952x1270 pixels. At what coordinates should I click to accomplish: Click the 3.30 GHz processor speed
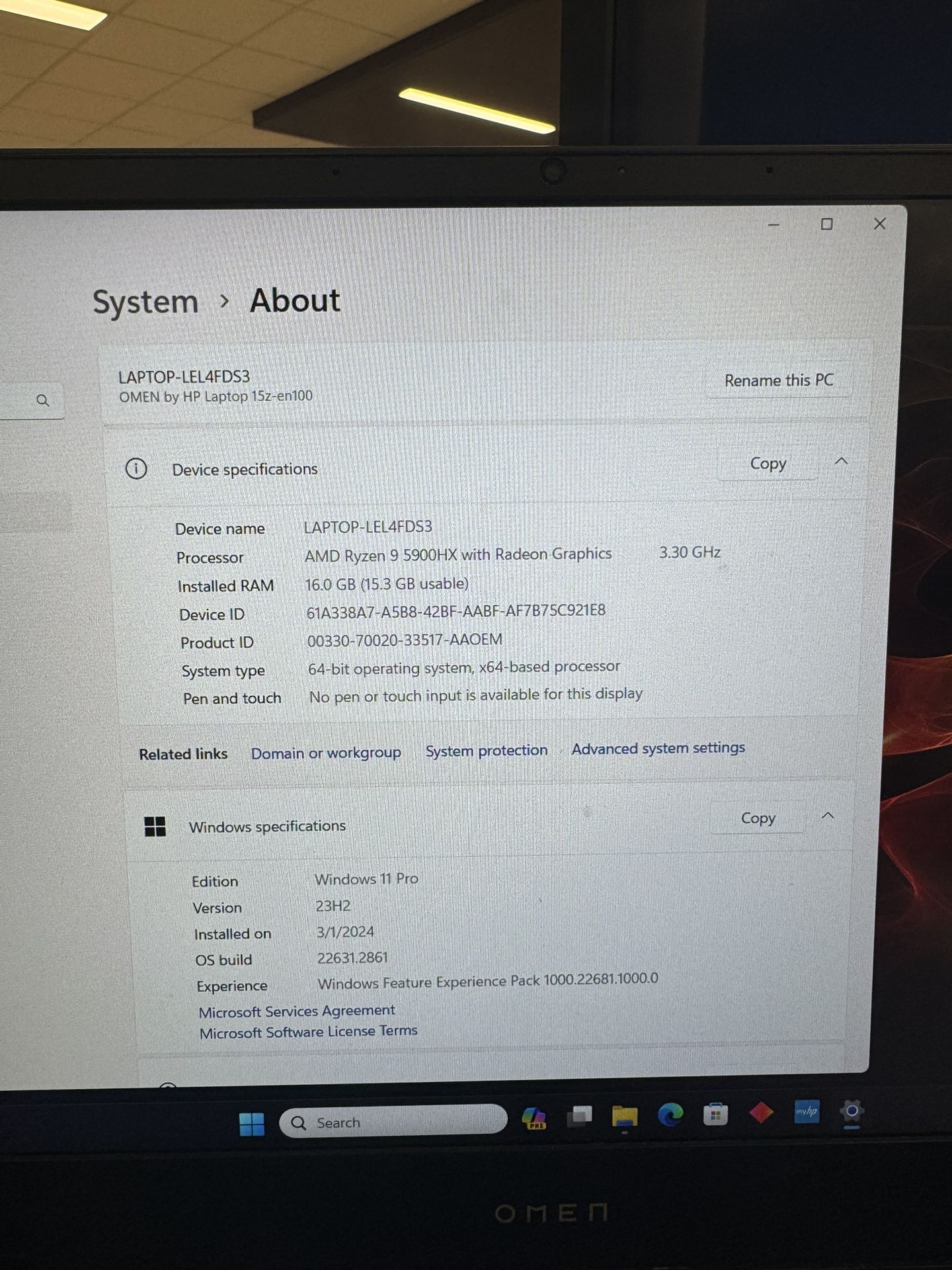coord(690,552)
